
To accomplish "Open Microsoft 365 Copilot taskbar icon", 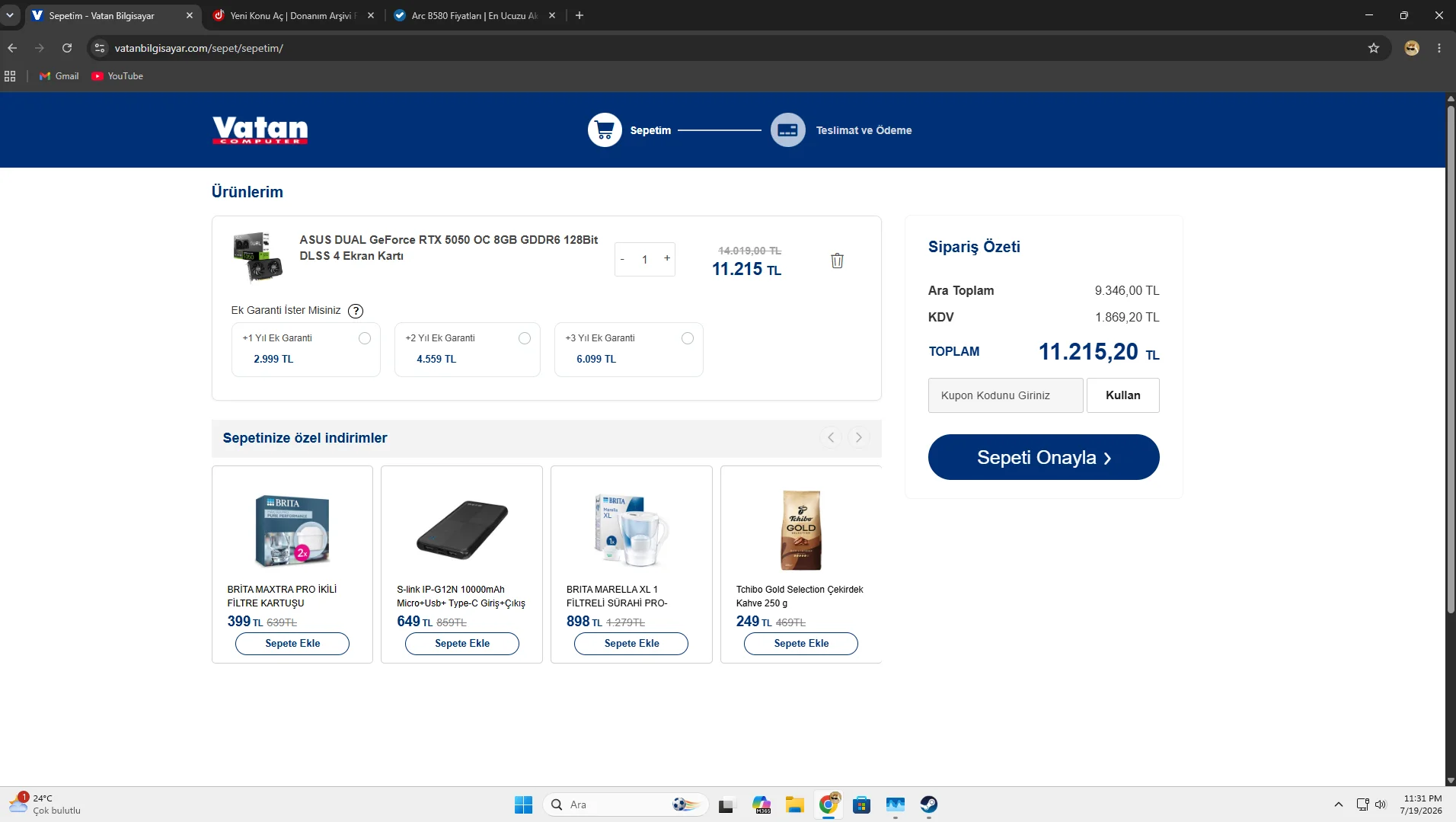I will click(762, 804).
